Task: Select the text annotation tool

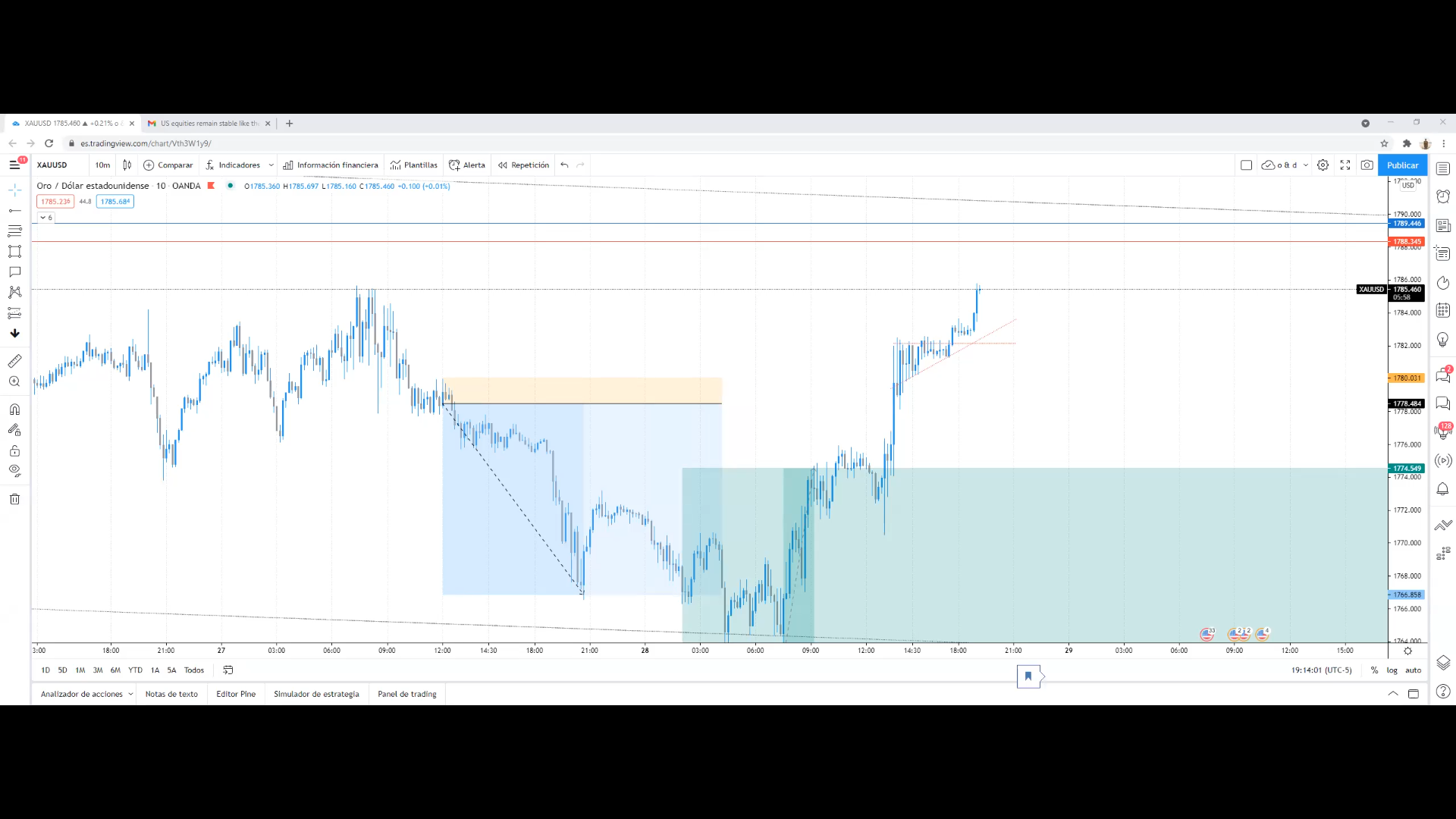Action: pos(14,271)
